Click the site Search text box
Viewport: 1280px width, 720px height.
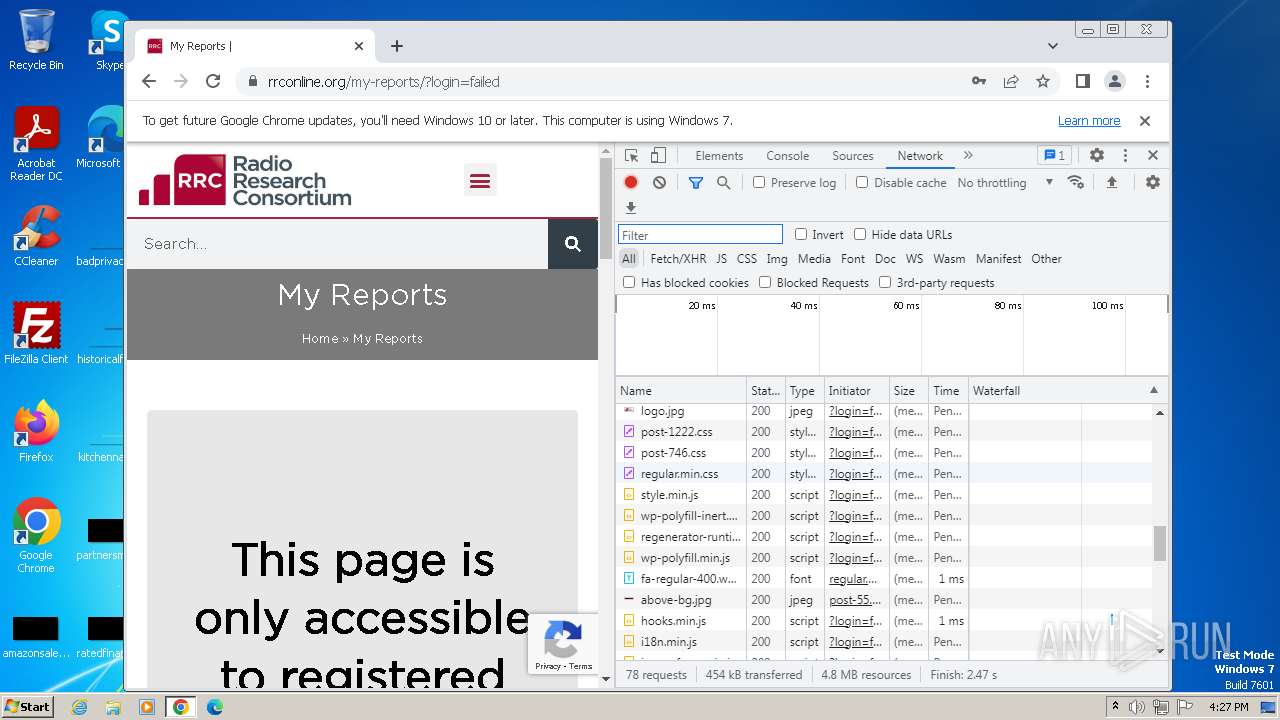[x=337, y=244]
